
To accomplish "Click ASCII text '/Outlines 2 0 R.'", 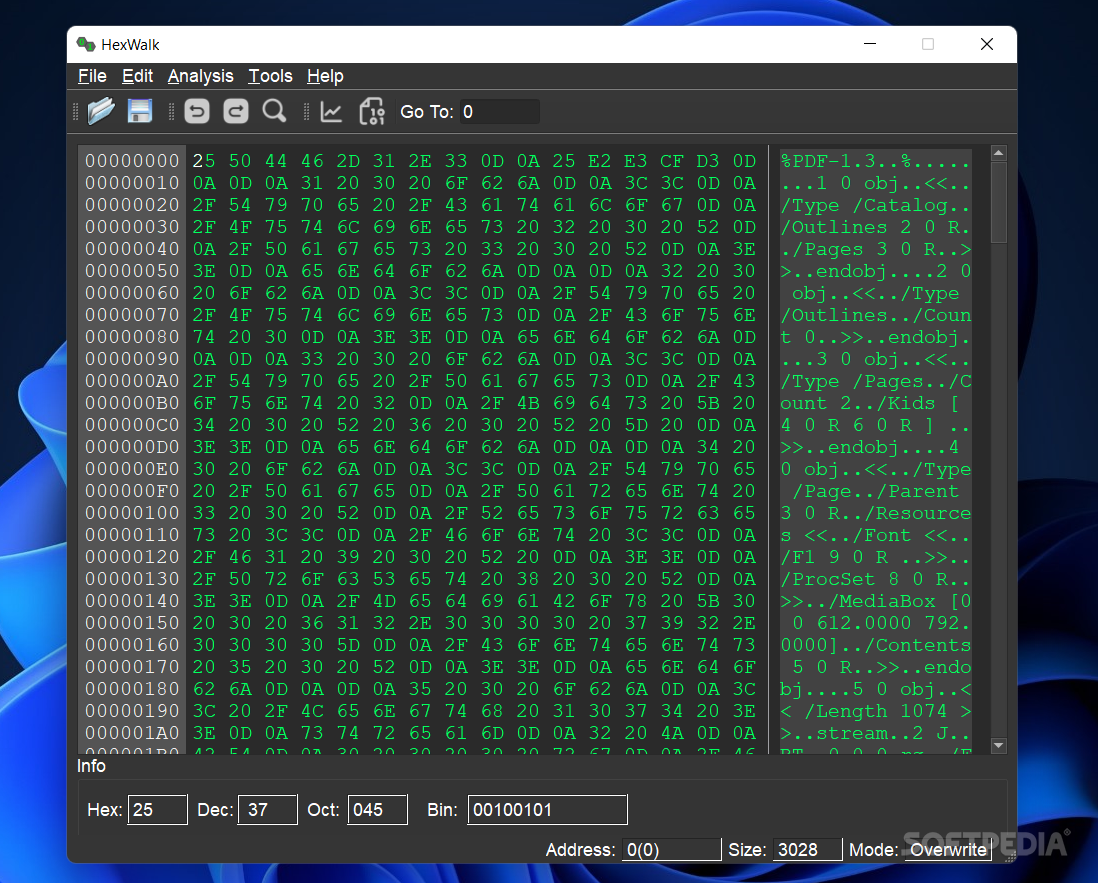I will (875, 227).
